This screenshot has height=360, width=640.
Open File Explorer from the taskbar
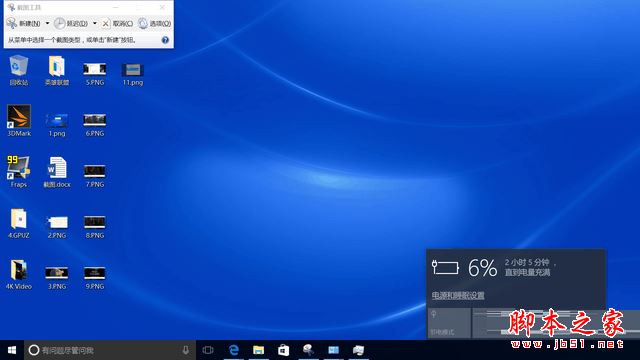coord(258,350)
